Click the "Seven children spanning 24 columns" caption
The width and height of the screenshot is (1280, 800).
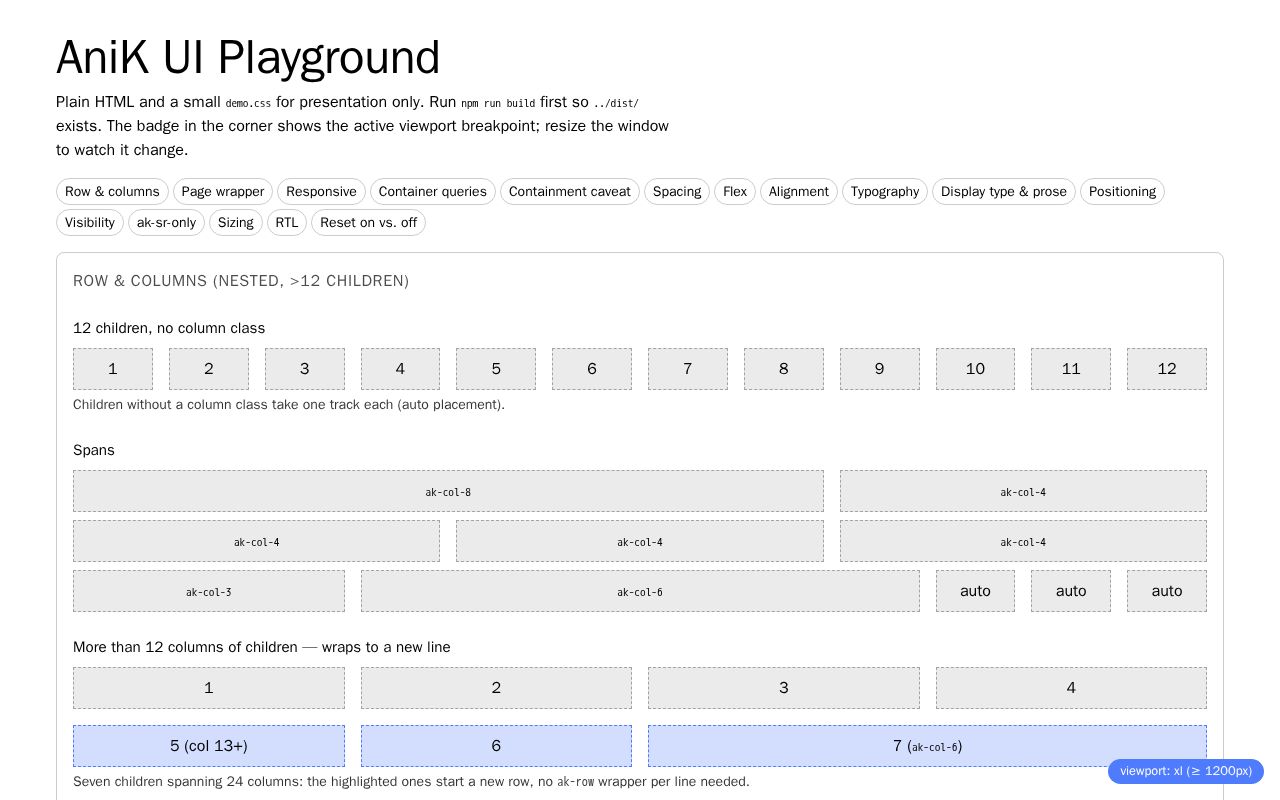(x=411, y=782)
